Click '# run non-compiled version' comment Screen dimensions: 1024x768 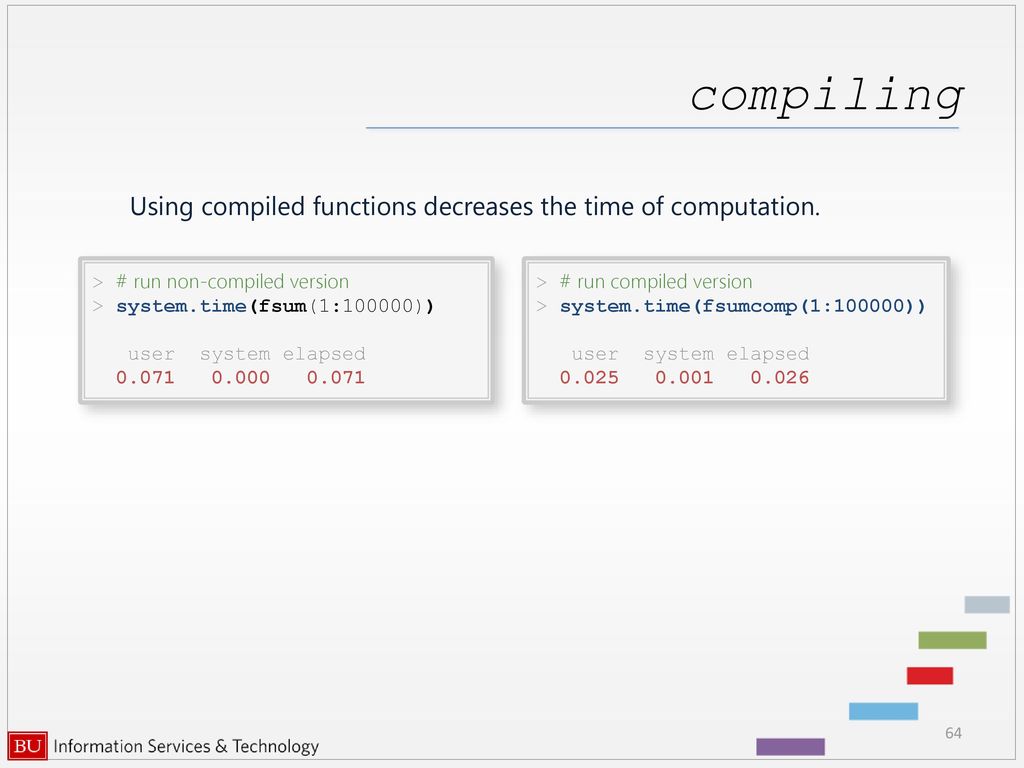tap(232, 281)
